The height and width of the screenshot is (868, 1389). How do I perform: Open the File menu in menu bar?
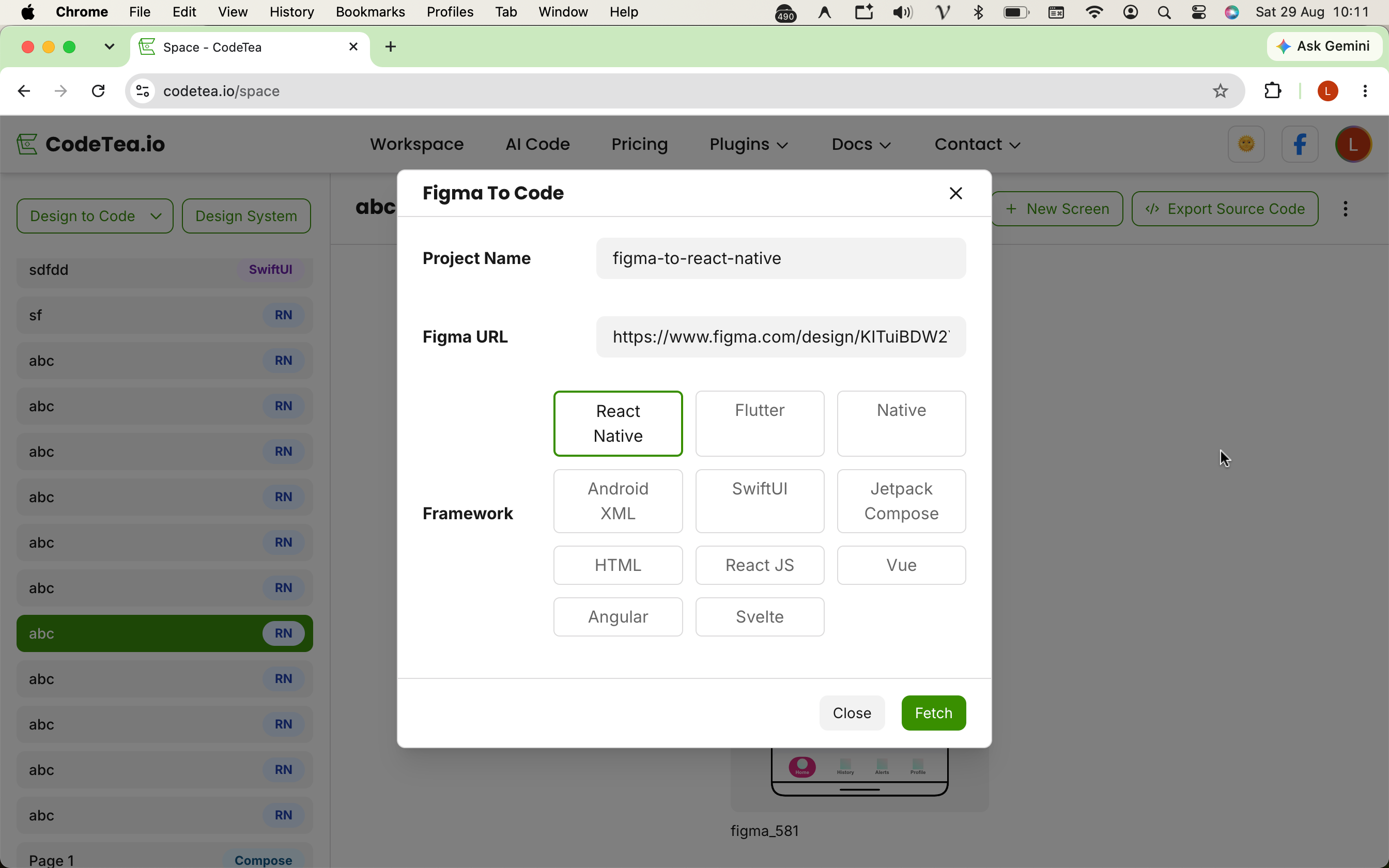coord(140,12)
